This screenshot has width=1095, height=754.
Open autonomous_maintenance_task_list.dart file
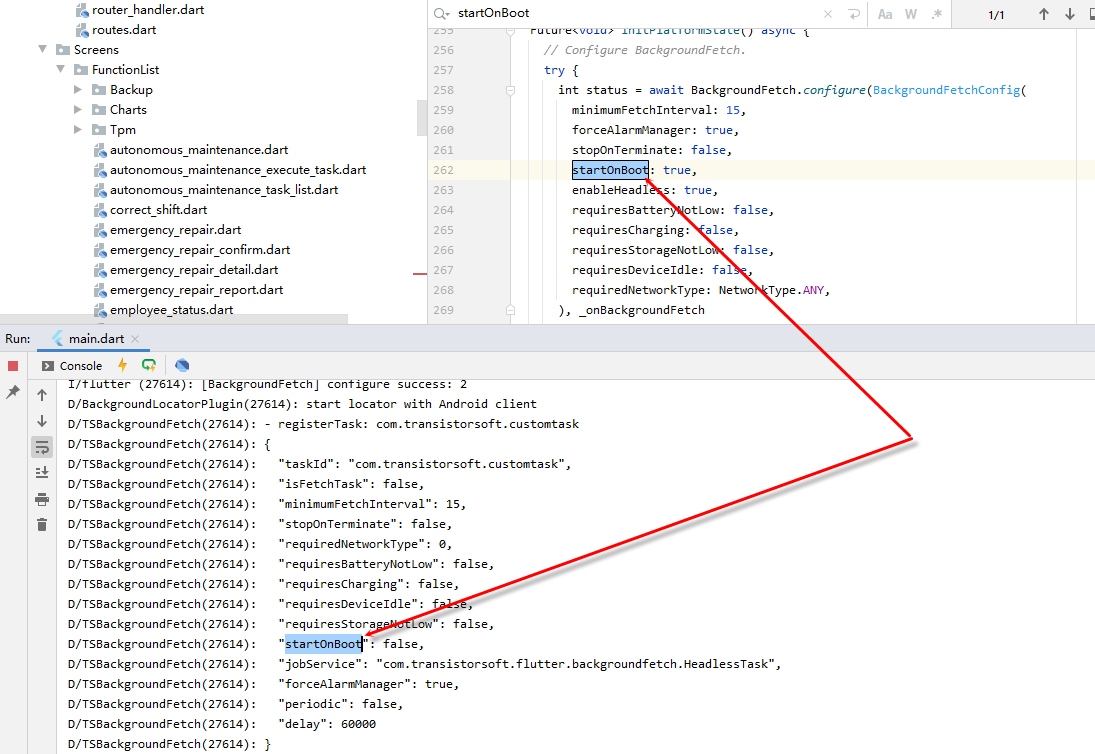point(223,190)
